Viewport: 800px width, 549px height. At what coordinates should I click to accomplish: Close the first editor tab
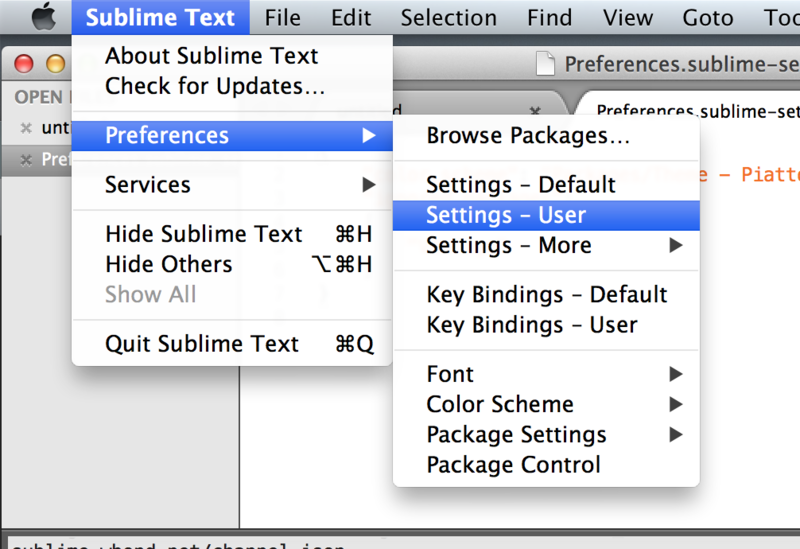coord(535,110)
